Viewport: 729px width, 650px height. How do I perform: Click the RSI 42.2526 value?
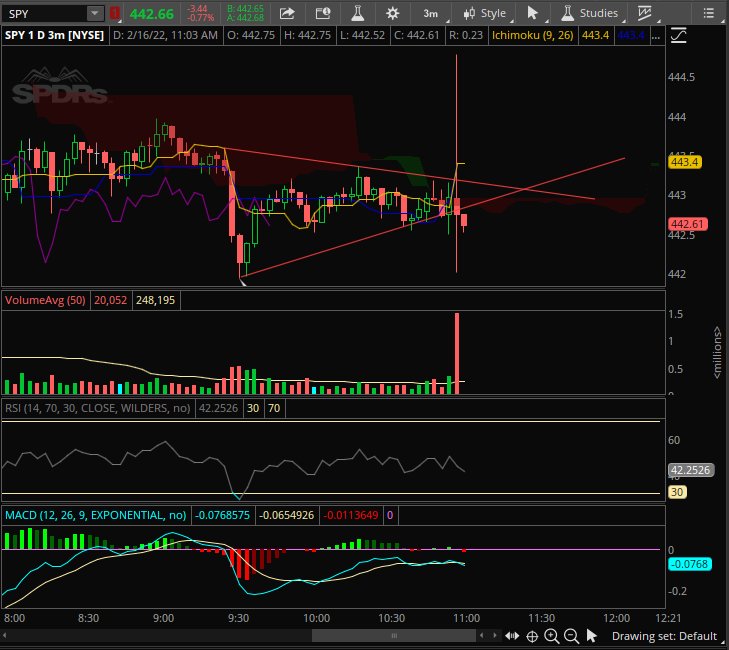[219, 408]
